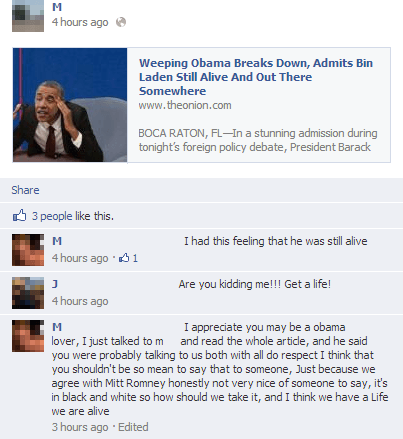Click commenter name J

[55, 284]
